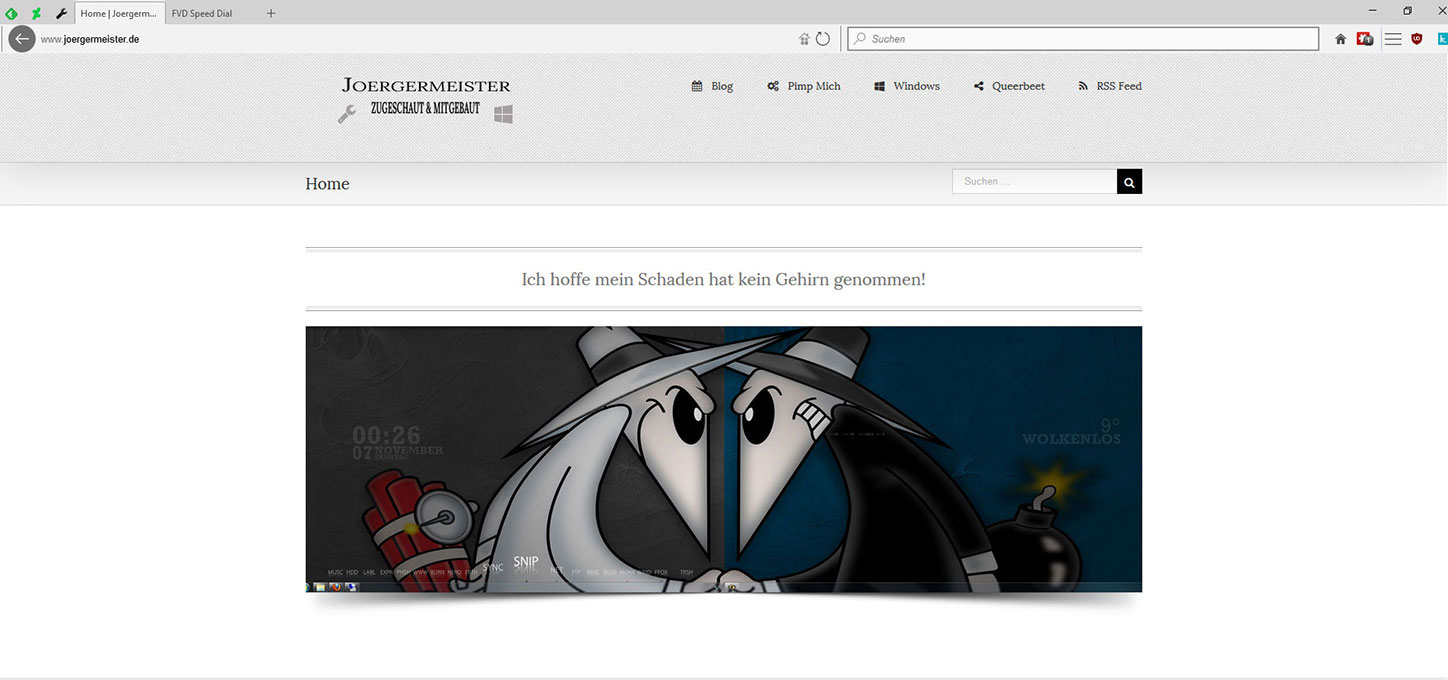Open the uBlock Origin shield icon
The width and height of the screenshot is (1448, 680).
tap(1417, 39)
